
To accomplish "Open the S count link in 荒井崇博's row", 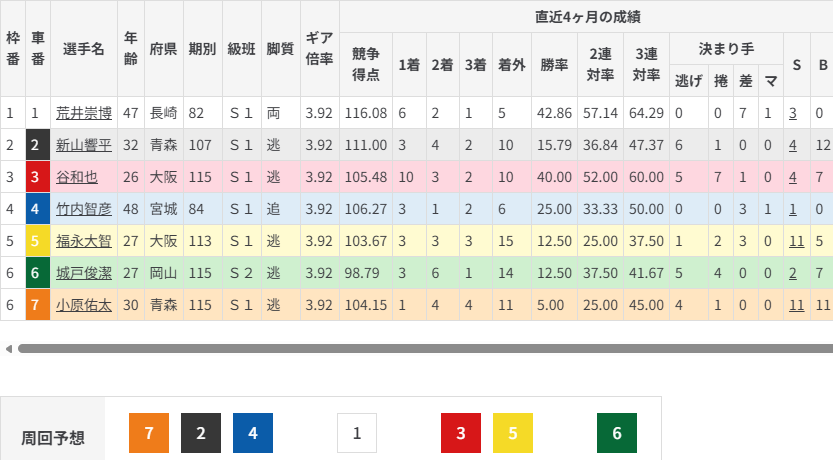I will (792, 114).
